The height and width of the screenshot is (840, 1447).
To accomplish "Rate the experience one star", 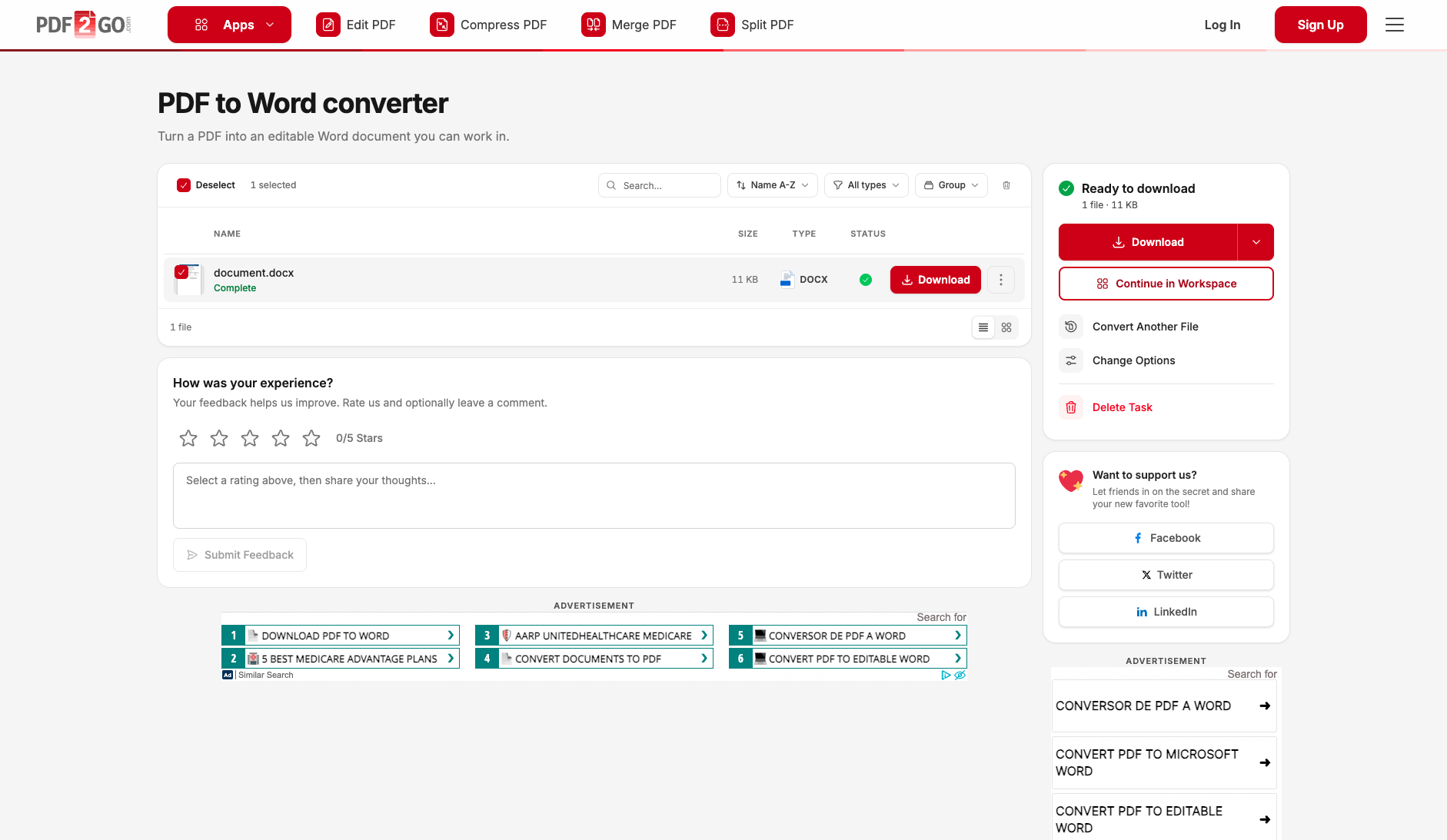I will (x=188, y=438).
